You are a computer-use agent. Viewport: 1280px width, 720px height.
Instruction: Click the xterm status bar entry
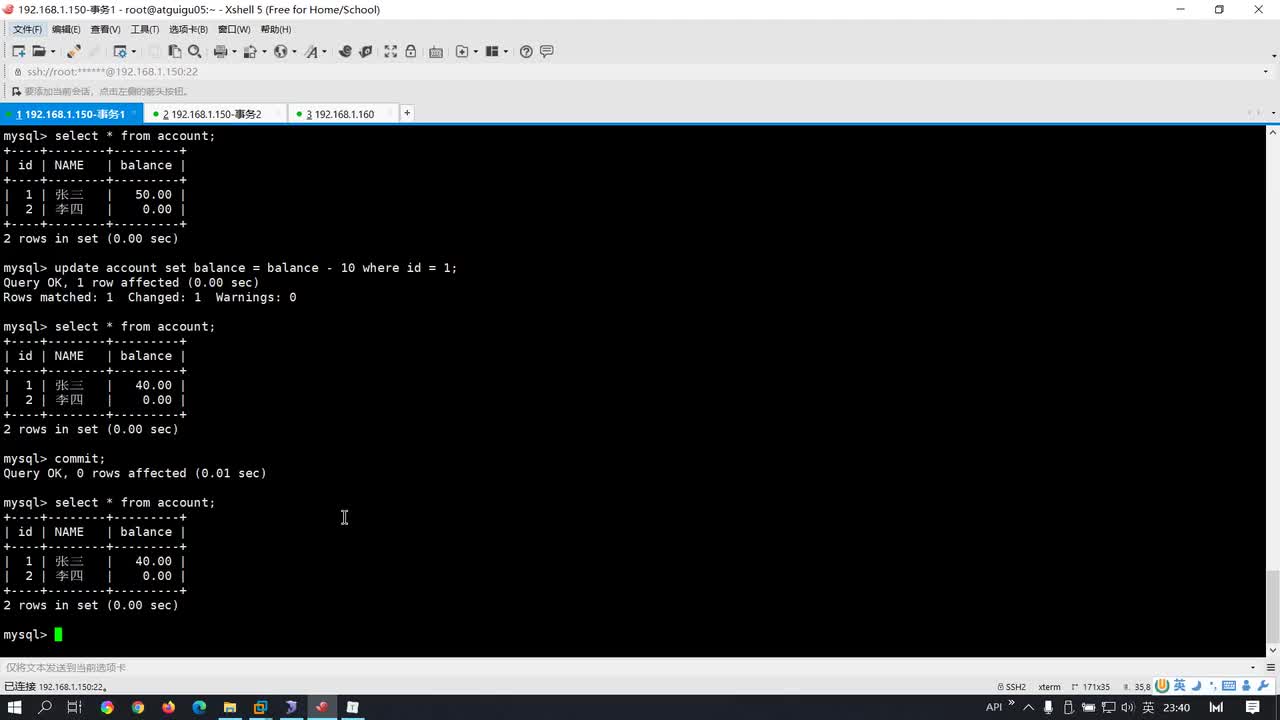(x=1049, y=687)
